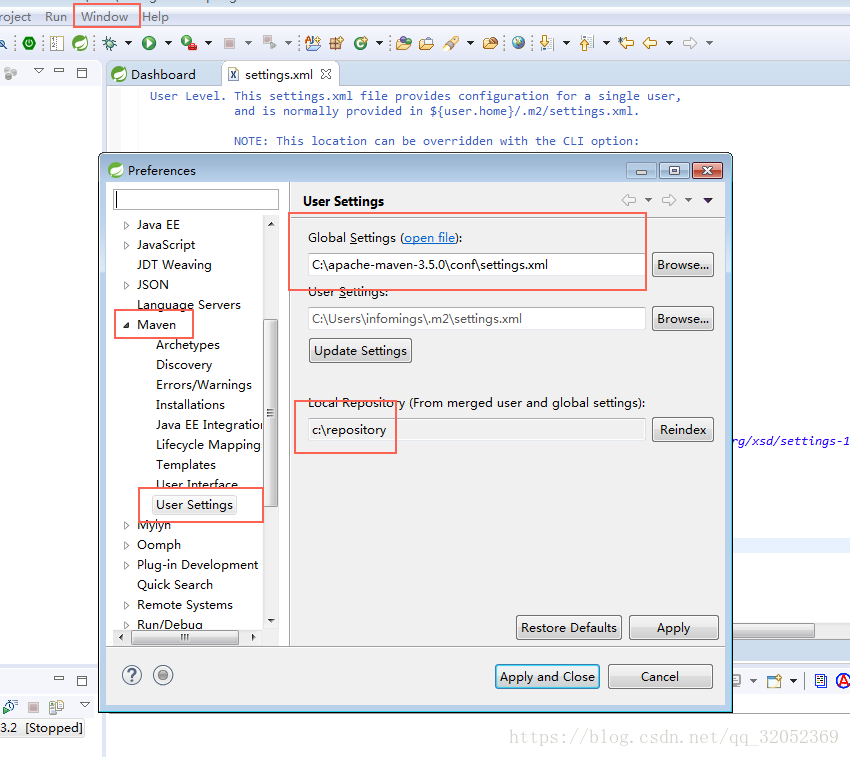Open the search flashlight dropdown arrow
The height and width of the screenshot is (757, 850).
(471, 43)
